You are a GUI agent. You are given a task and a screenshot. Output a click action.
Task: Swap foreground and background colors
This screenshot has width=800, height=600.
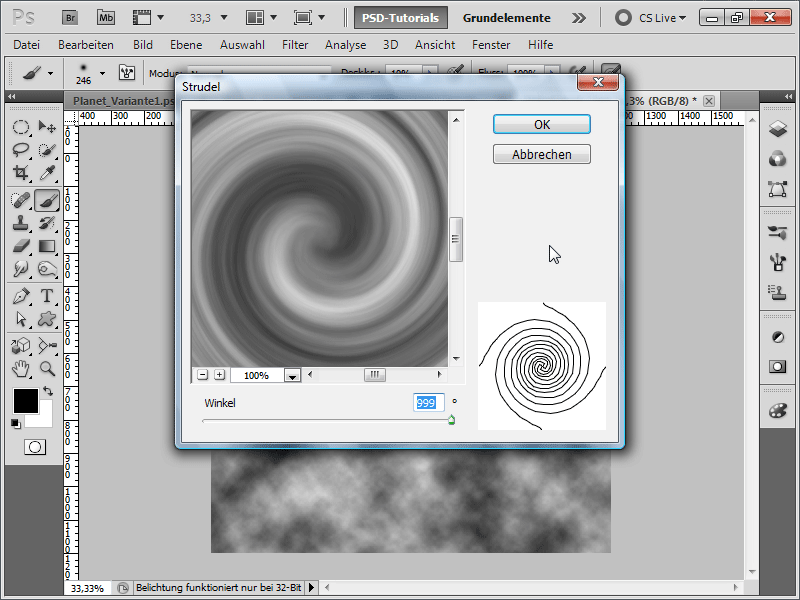[x=48, y=391]
